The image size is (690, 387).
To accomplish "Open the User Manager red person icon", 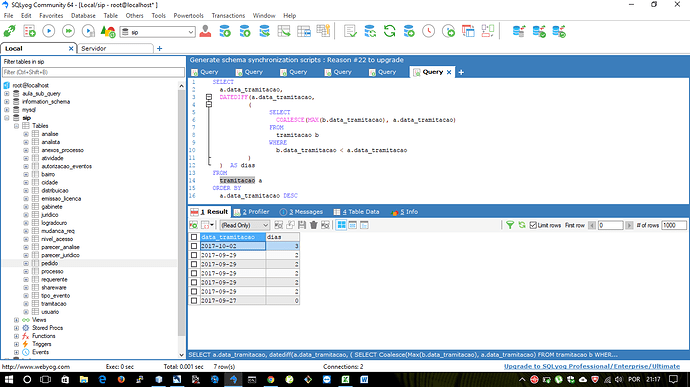I will [x=205, y=31].
